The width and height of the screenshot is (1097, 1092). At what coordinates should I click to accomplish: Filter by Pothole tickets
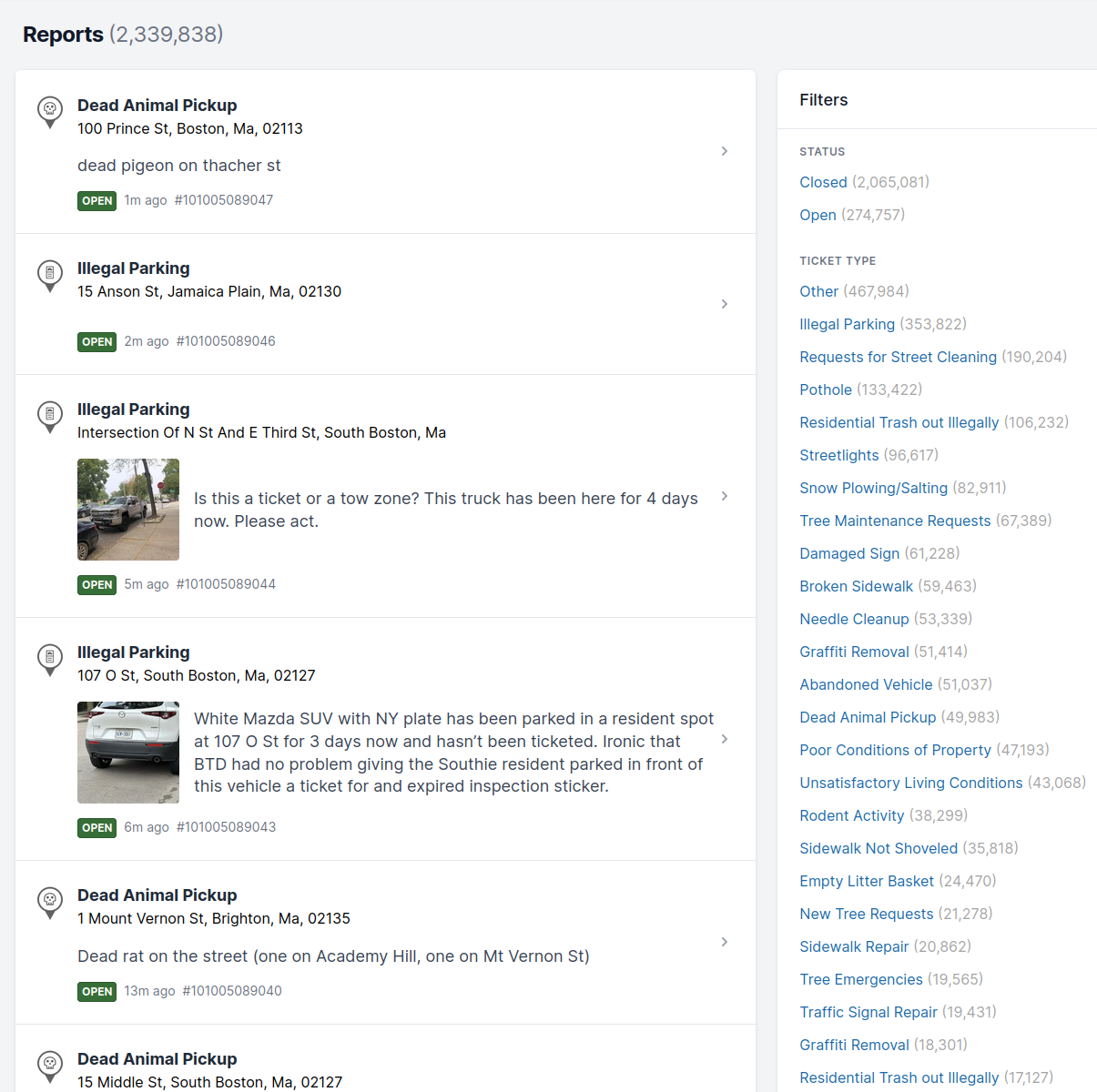click(826, 389)
